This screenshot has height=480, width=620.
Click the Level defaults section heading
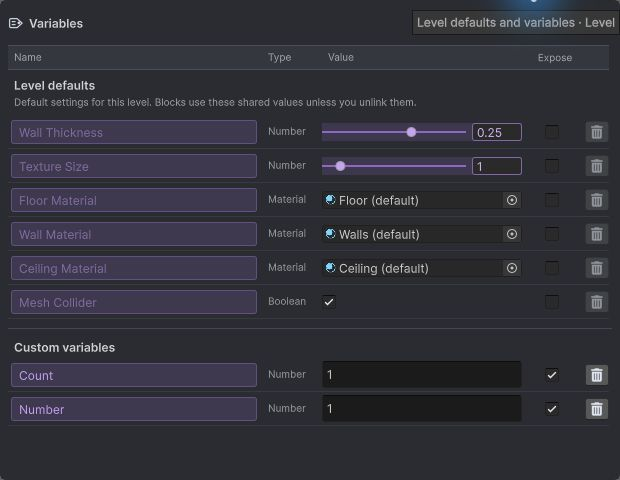click(55, 85)
